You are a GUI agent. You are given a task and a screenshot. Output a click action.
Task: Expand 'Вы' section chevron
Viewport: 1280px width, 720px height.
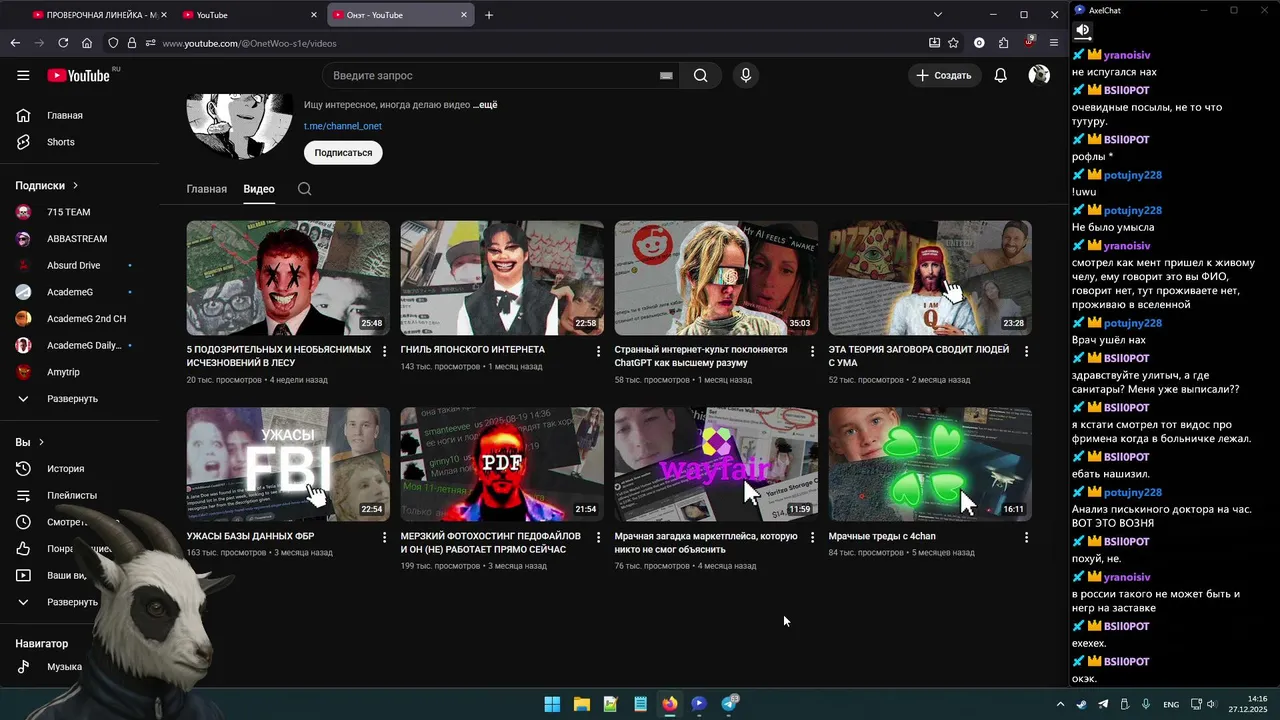[41, 442]
